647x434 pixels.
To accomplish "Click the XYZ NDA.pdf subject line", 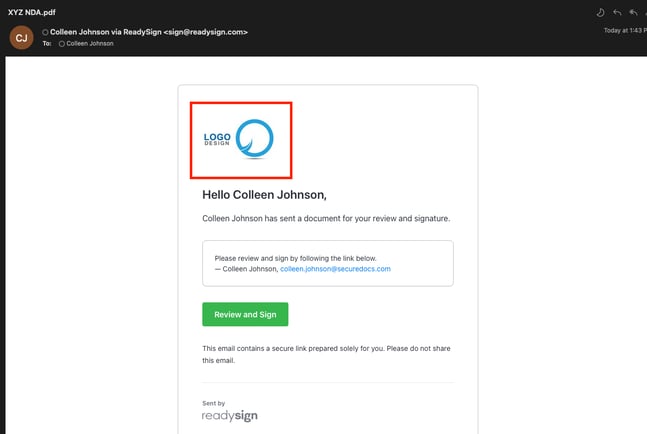I will pos(32,12).
